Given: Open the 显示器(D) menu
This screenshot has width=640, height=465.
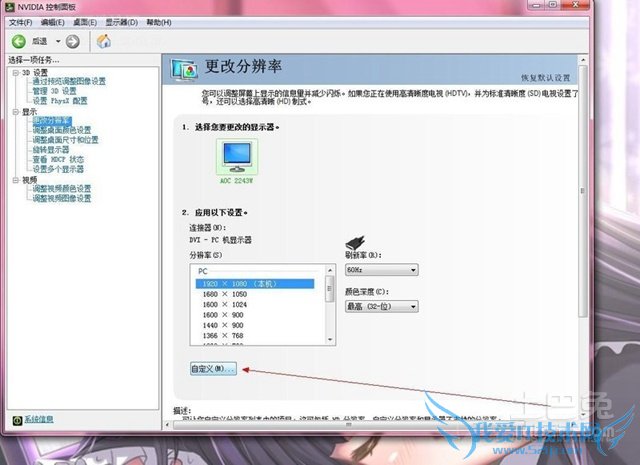Looking at the screenshot, I should tap(122, 22).
